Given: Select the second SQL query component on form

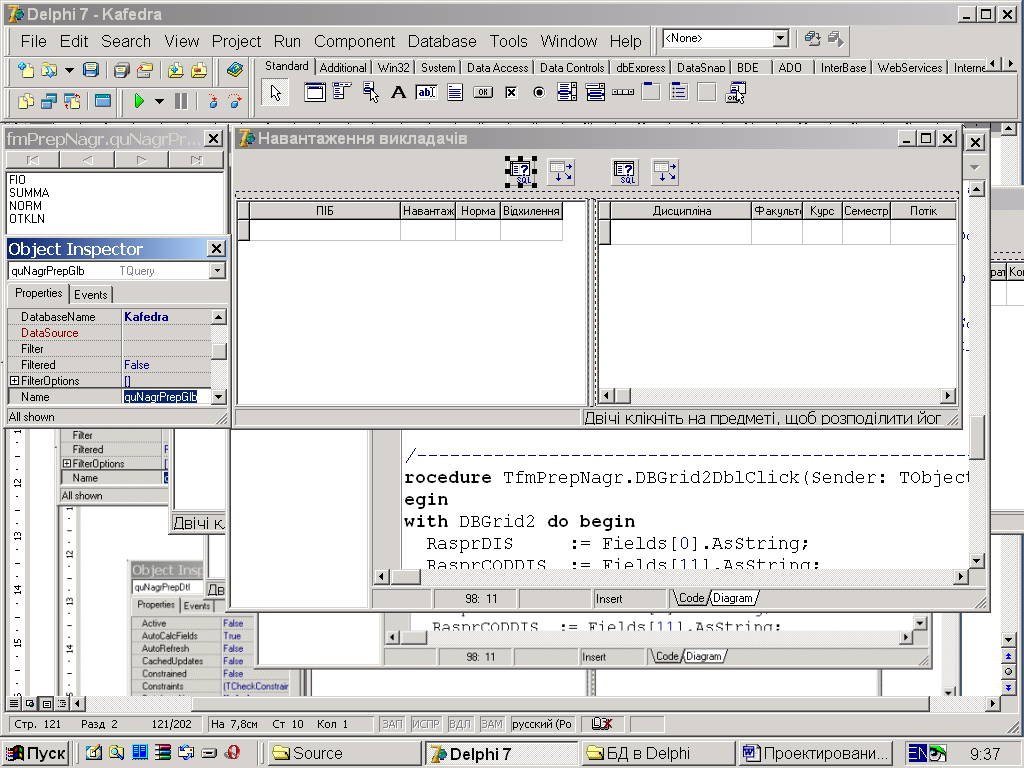Looking at the screenshot, I should 624,172.
